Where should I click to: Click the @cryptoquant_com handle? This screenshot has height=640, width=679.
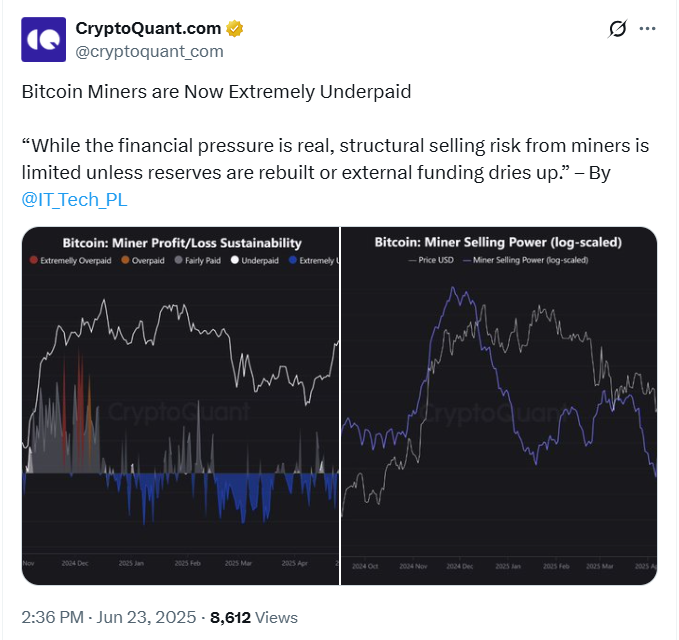click(x=149, y=50)
